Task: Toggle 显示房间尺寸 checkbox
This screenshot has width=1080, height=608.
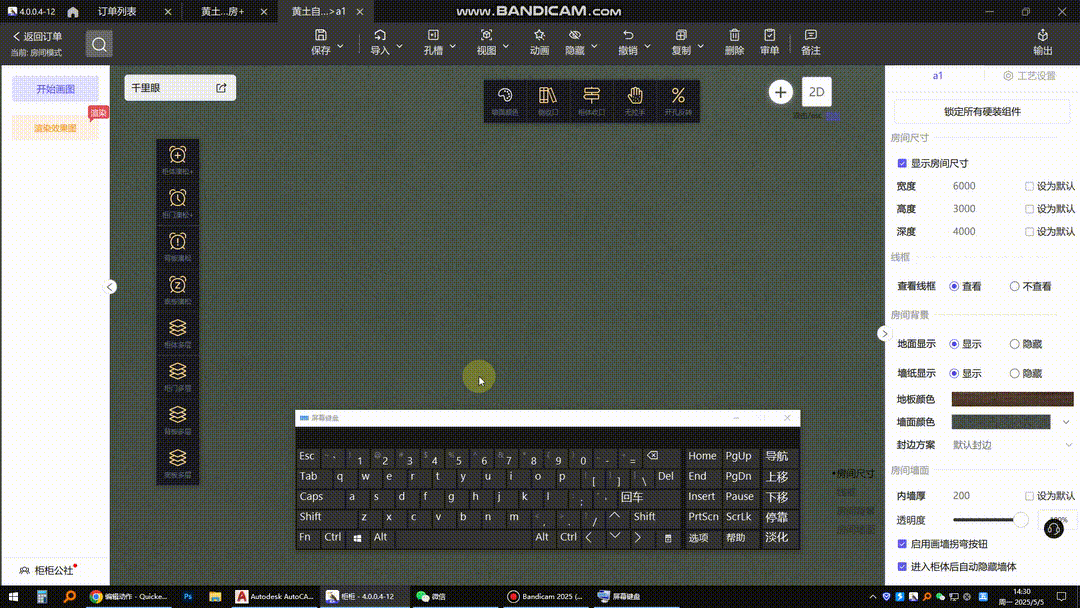Action: [x=902, y=163]
